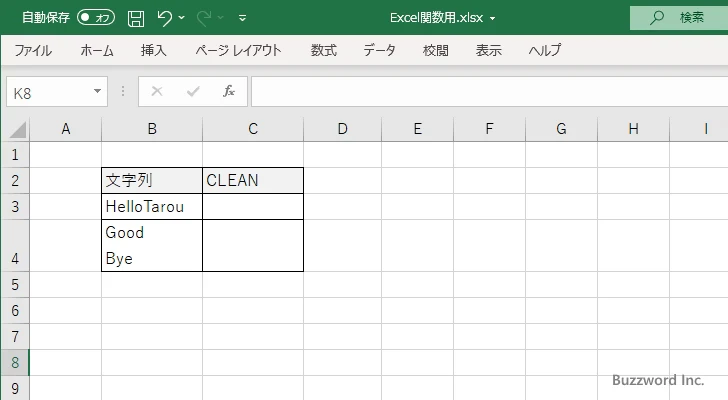Click inside the formula bar input
This screenshot has height=400, width=728.
[489, 92]
